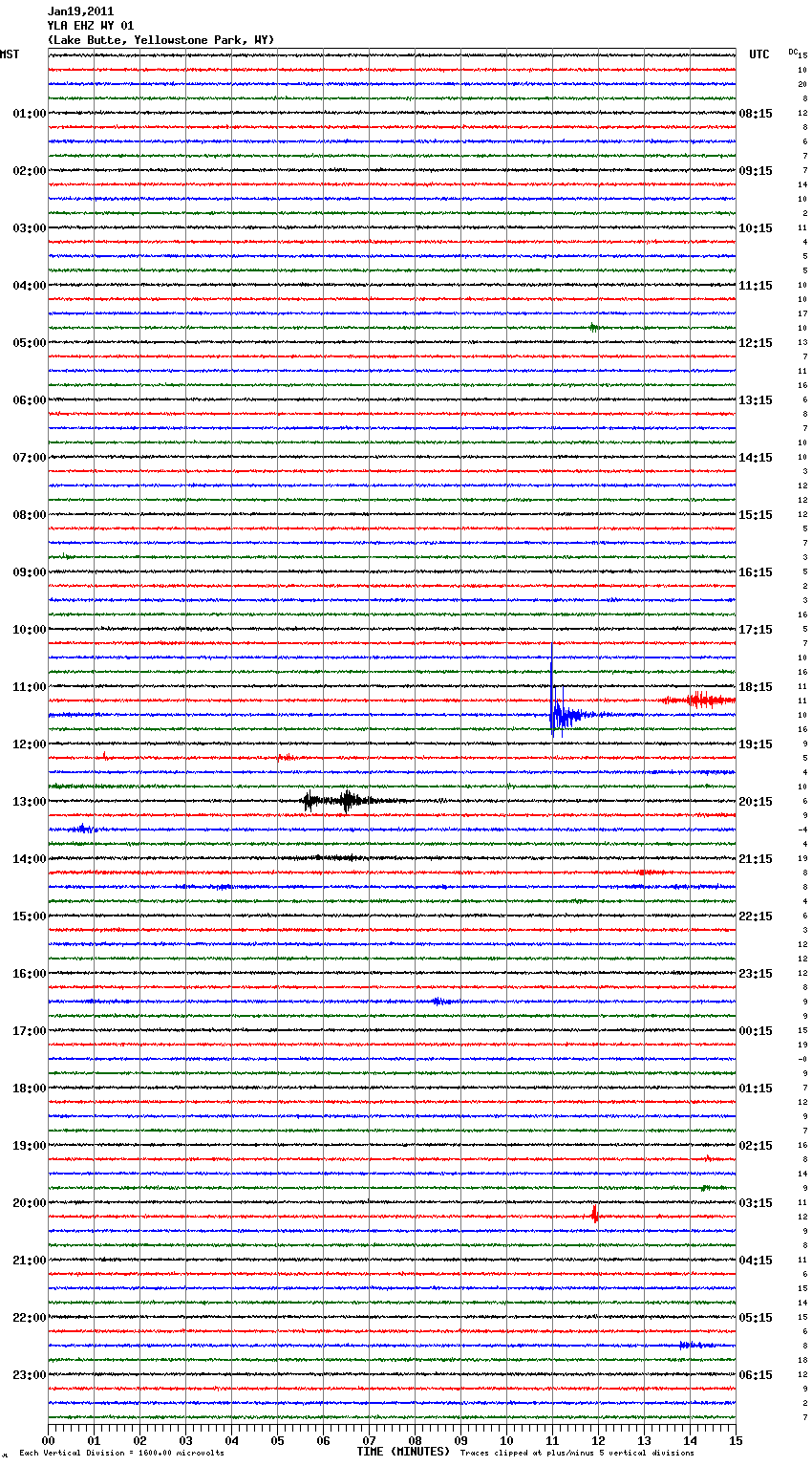Select the 14:00 MST row label

30,859
